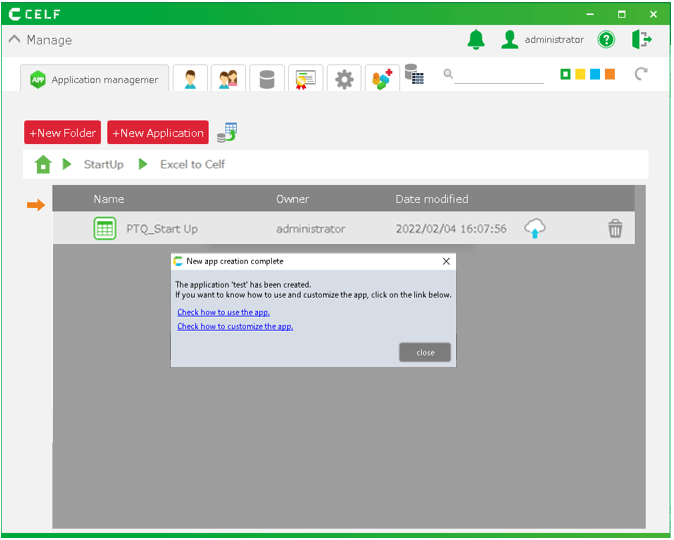Click the StartUp breadcrumb folder

[x=103, y=165]
